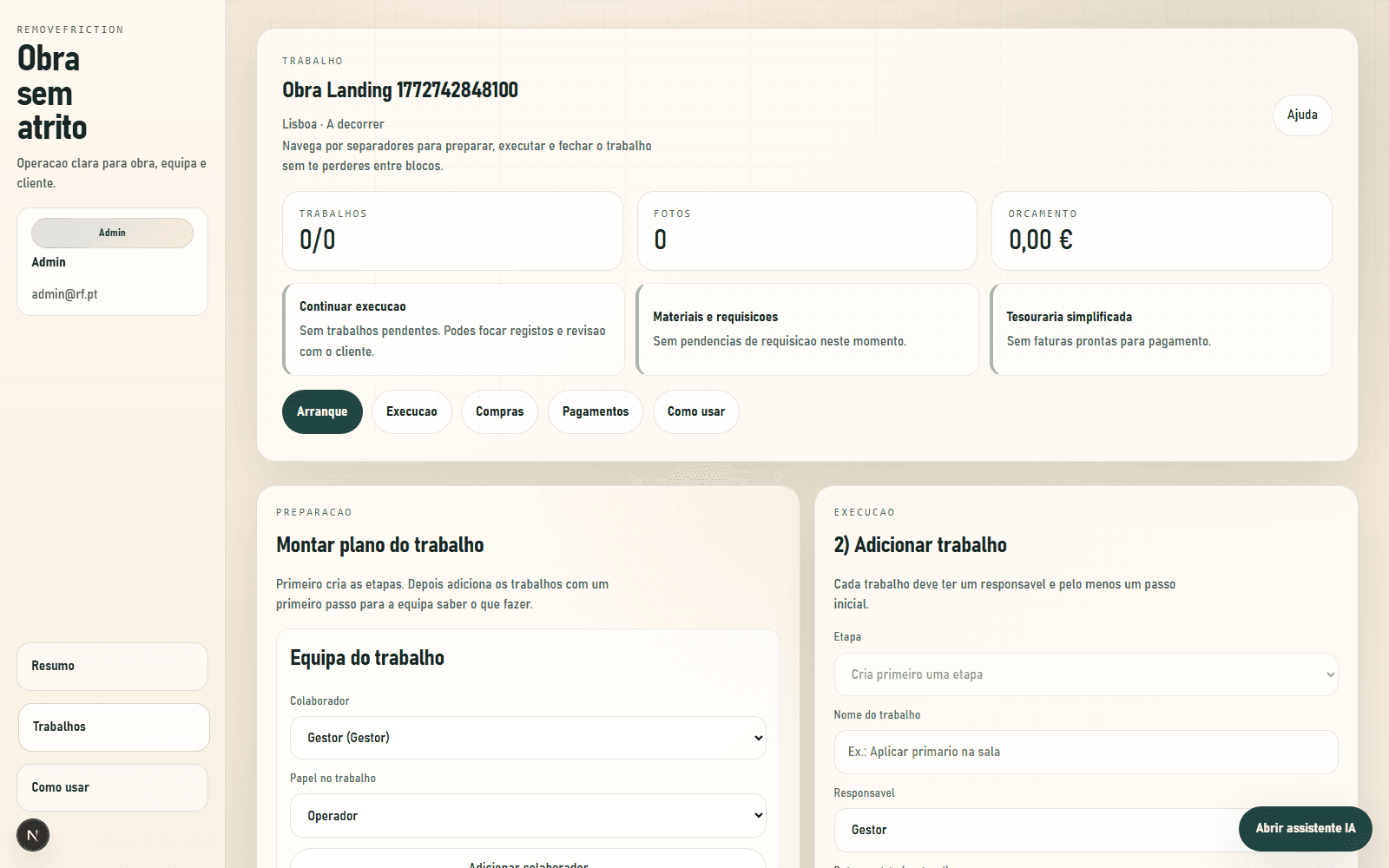
Task: Click the Trabalhos 0/0 stat card
Action: click(x=452, y=231)
